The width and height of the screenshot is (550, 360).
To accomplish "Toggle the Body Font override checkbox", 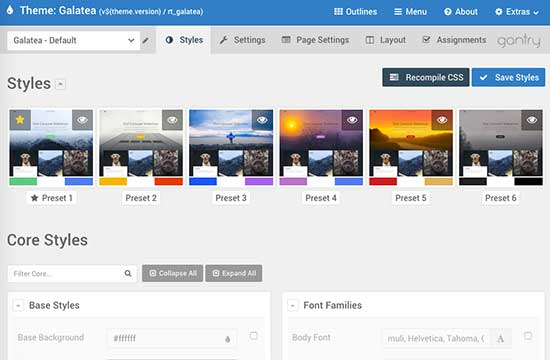I will coord(528,336).
